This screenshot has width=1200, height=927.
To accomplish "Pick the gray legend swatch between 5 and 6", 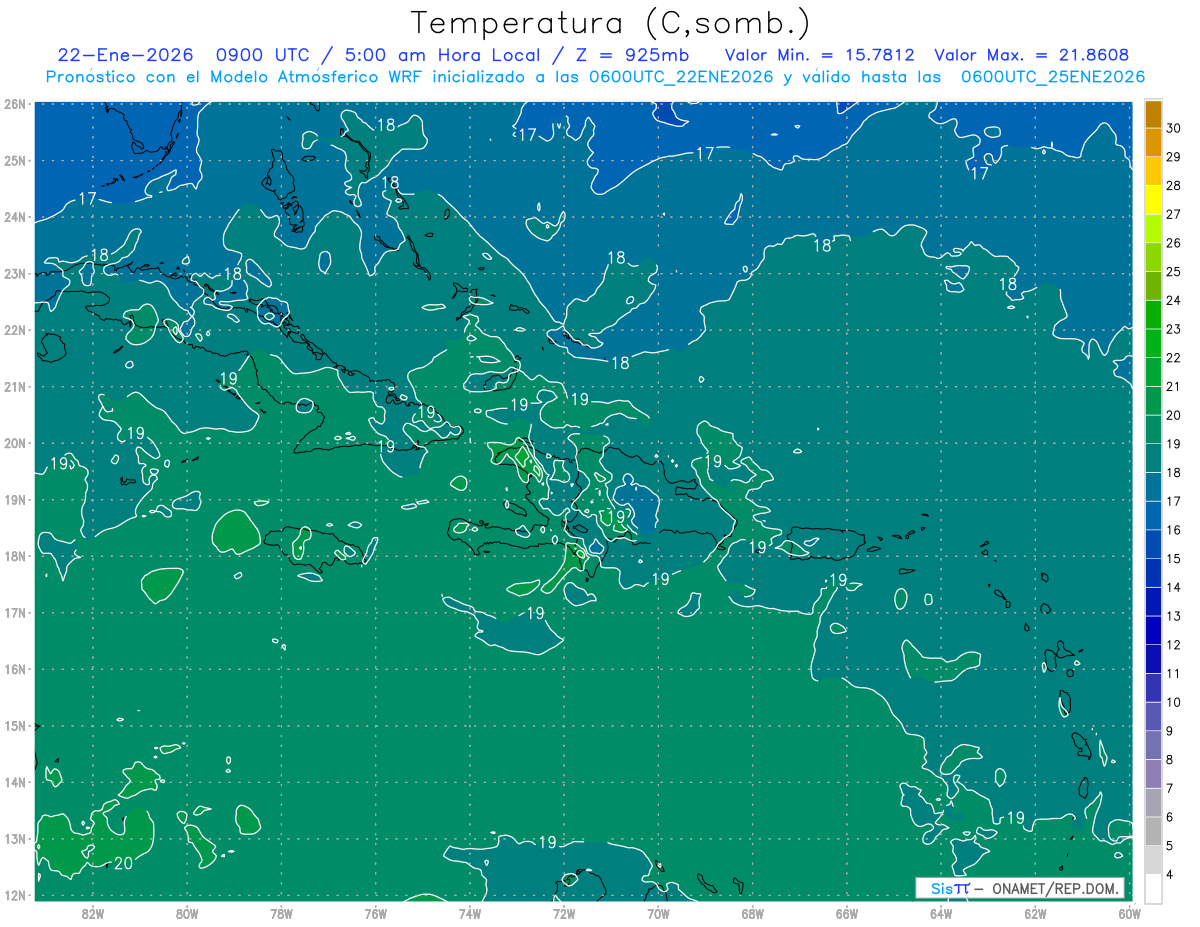I will pos(1153,831).
